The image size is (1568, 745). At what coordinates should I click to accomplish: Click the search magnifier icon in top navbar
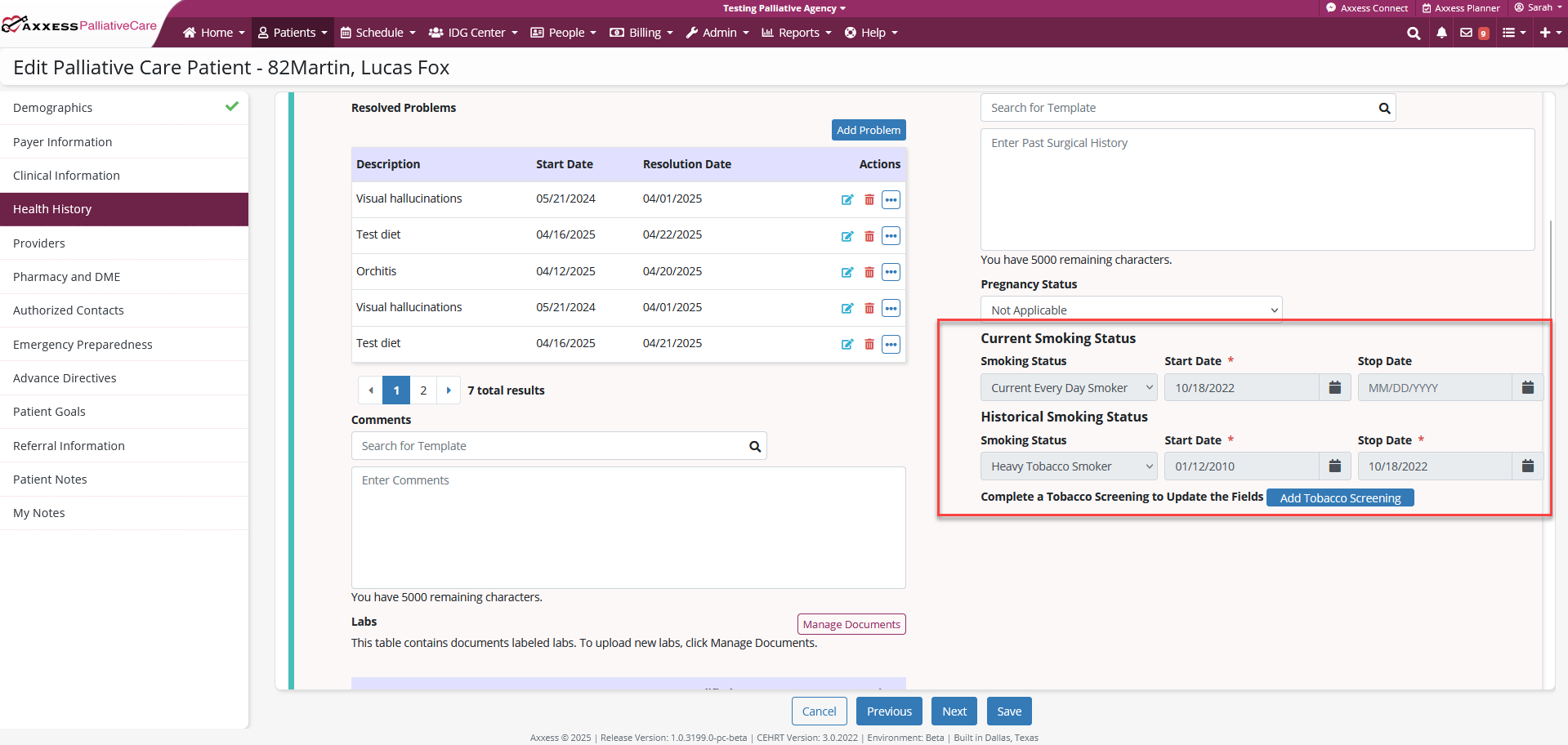tap(1413, 33)
